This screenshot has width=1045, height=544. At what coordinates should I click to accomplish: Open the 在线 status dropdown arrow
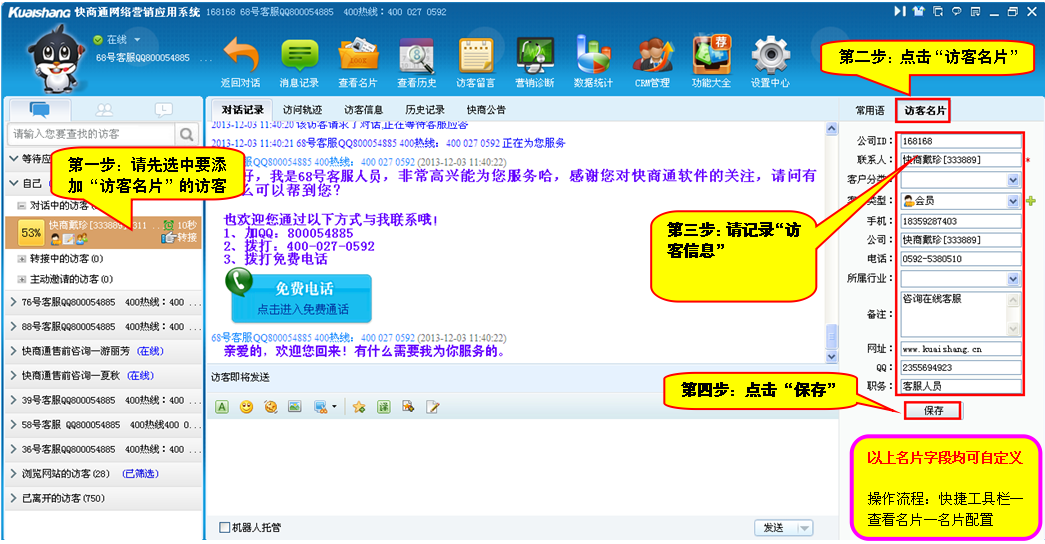pos(135,40)
